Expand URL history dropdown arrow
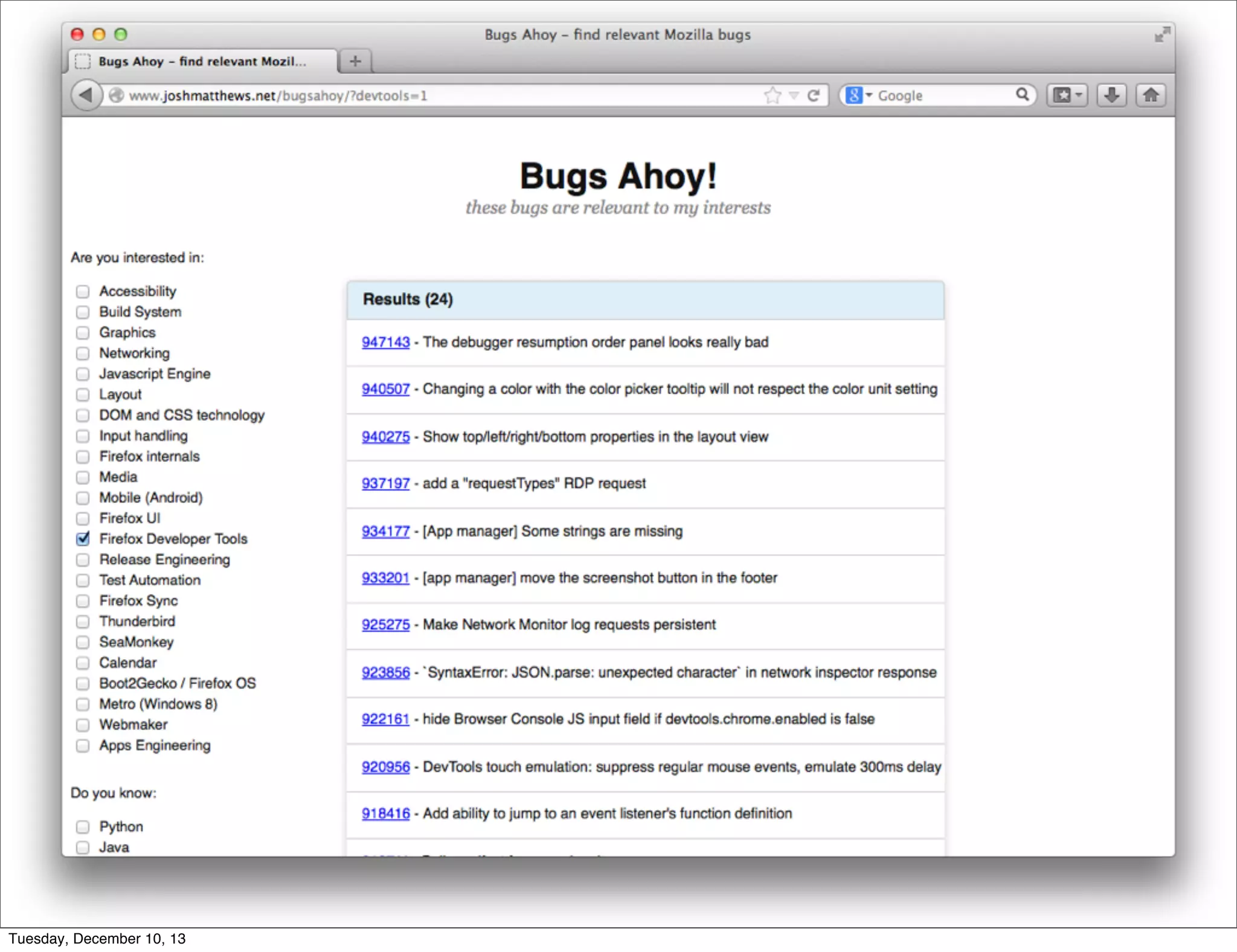This screenshot has width=1237, height=952. tap(794, 95)
